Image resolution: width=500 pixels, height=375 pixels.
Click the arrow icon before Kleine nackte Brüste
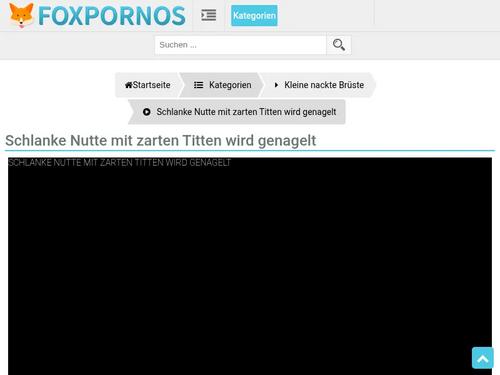coord(276,85)
